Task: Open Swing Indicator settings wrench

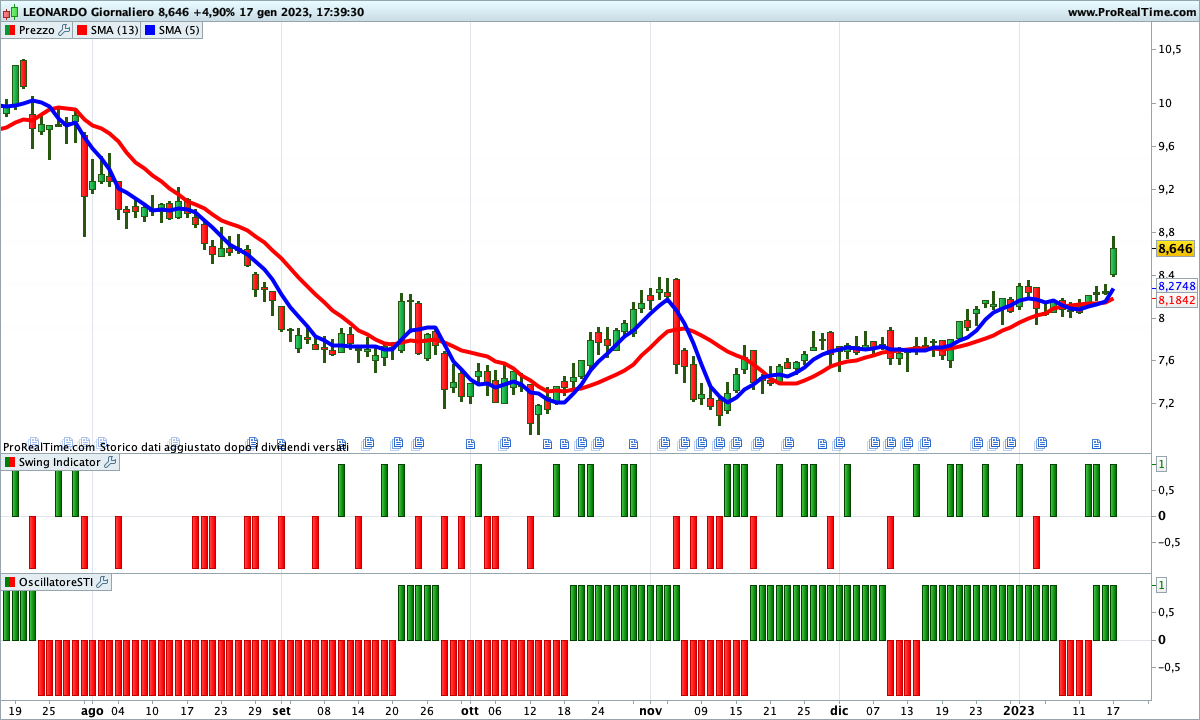Action: (x=110, y=462)
